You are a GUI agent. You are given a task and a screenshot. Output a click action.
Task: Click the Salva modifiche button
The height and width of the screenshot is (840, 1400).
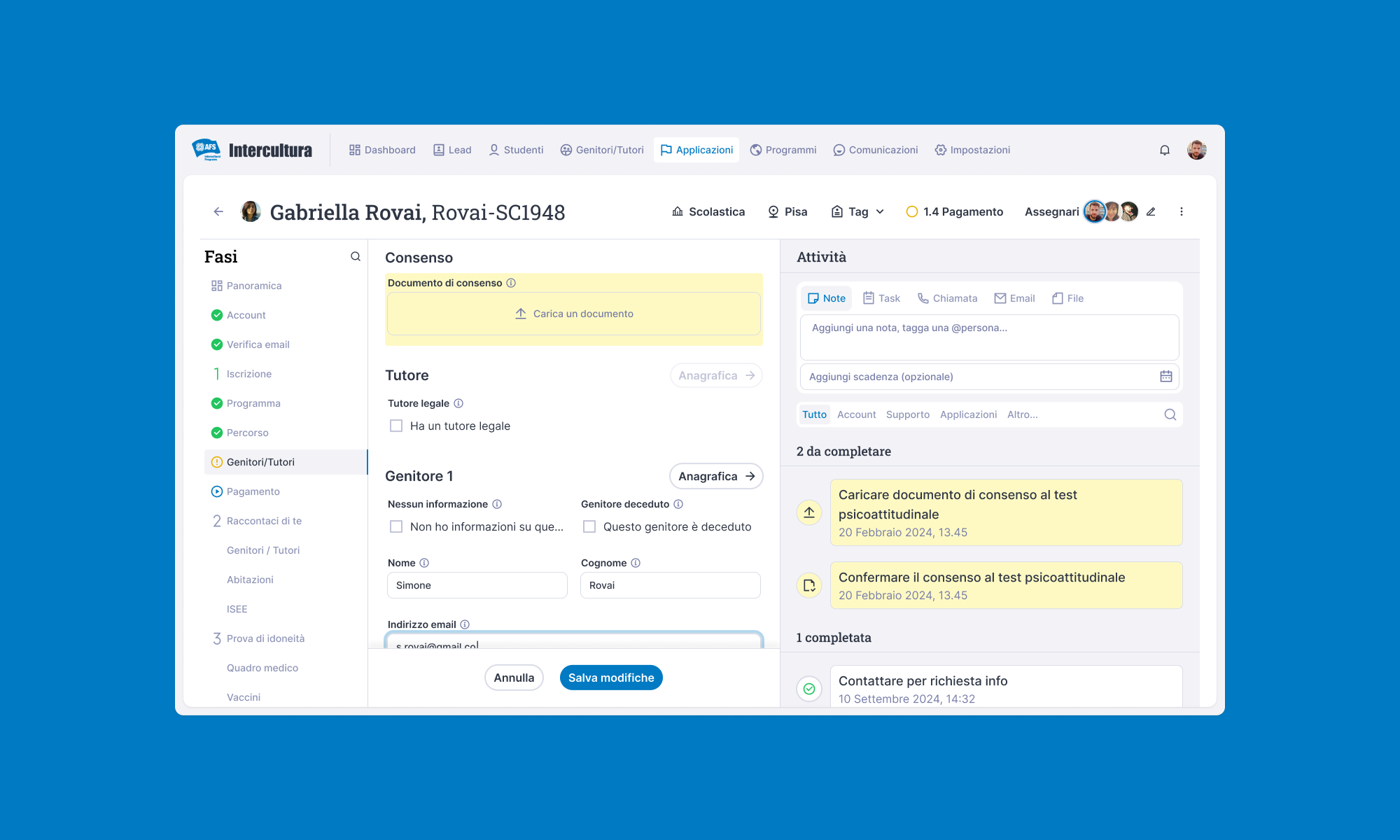tap(611, 678)
